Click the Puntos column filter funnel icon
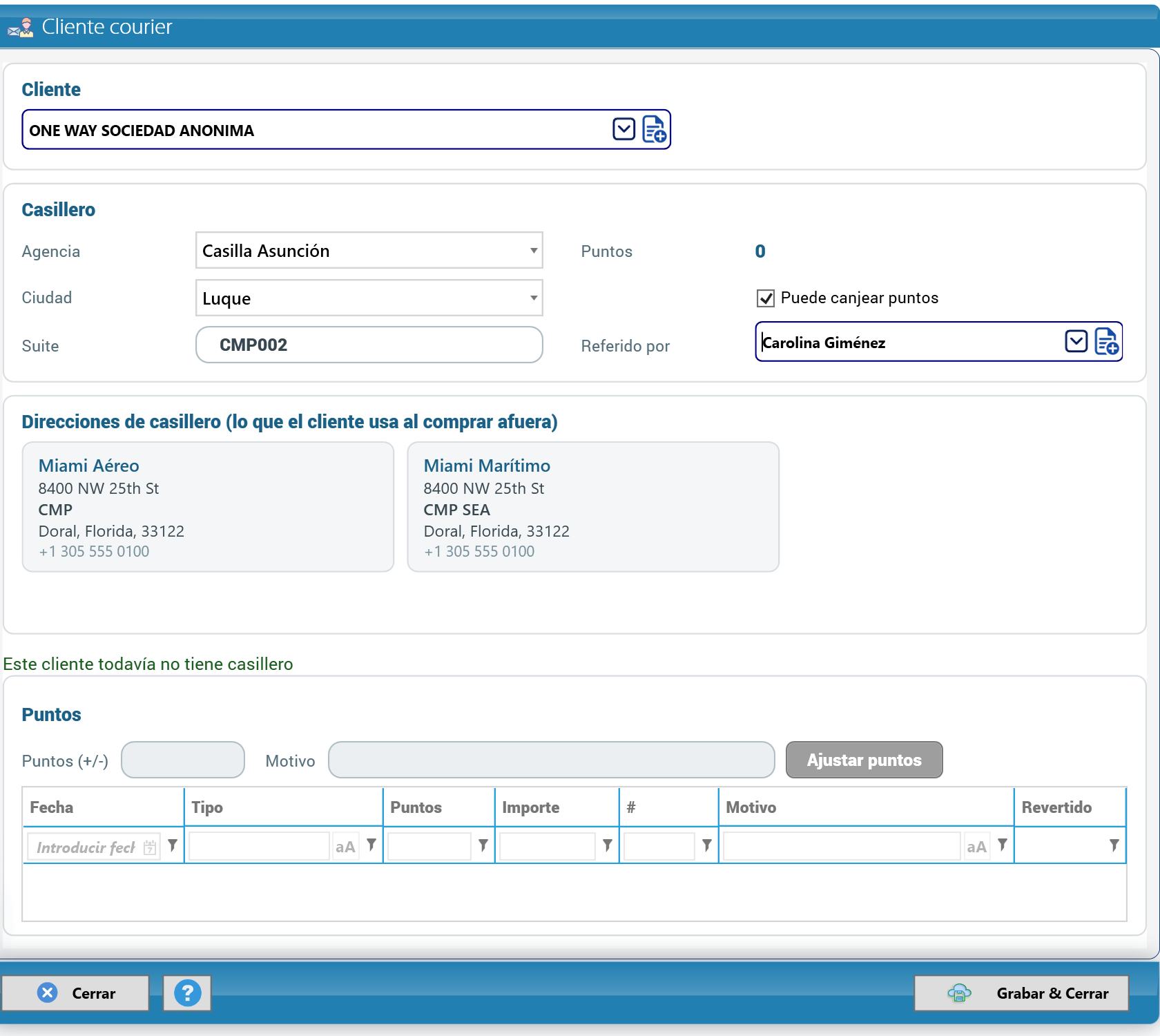 (x=483, y=845)
